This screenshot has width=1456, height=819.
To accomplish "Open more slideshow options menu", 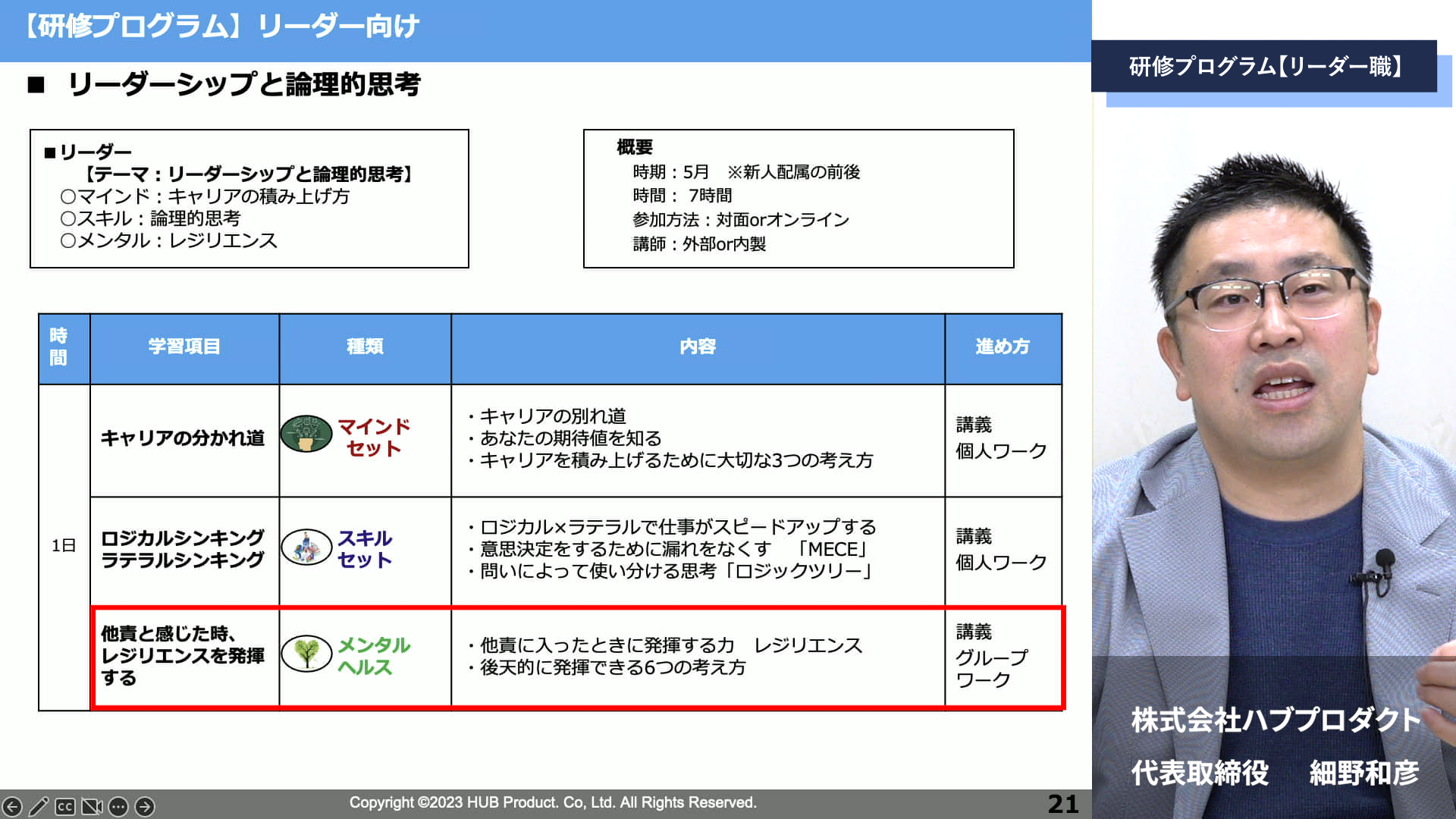I will tap(118, 806).
